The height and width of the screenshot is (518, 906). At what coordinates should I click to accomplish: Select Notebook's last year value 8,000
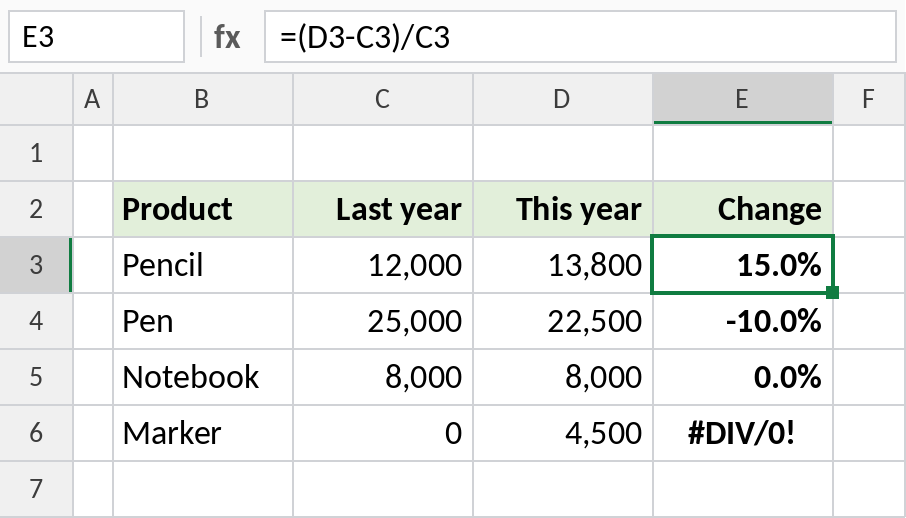coord(383,377)
